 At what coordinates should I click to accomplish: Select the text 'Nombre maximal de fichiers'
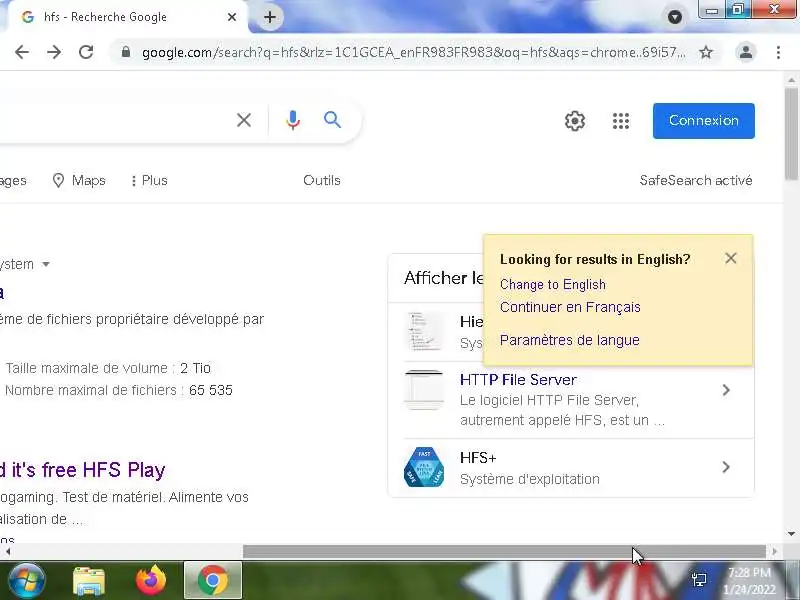point(91,390)
